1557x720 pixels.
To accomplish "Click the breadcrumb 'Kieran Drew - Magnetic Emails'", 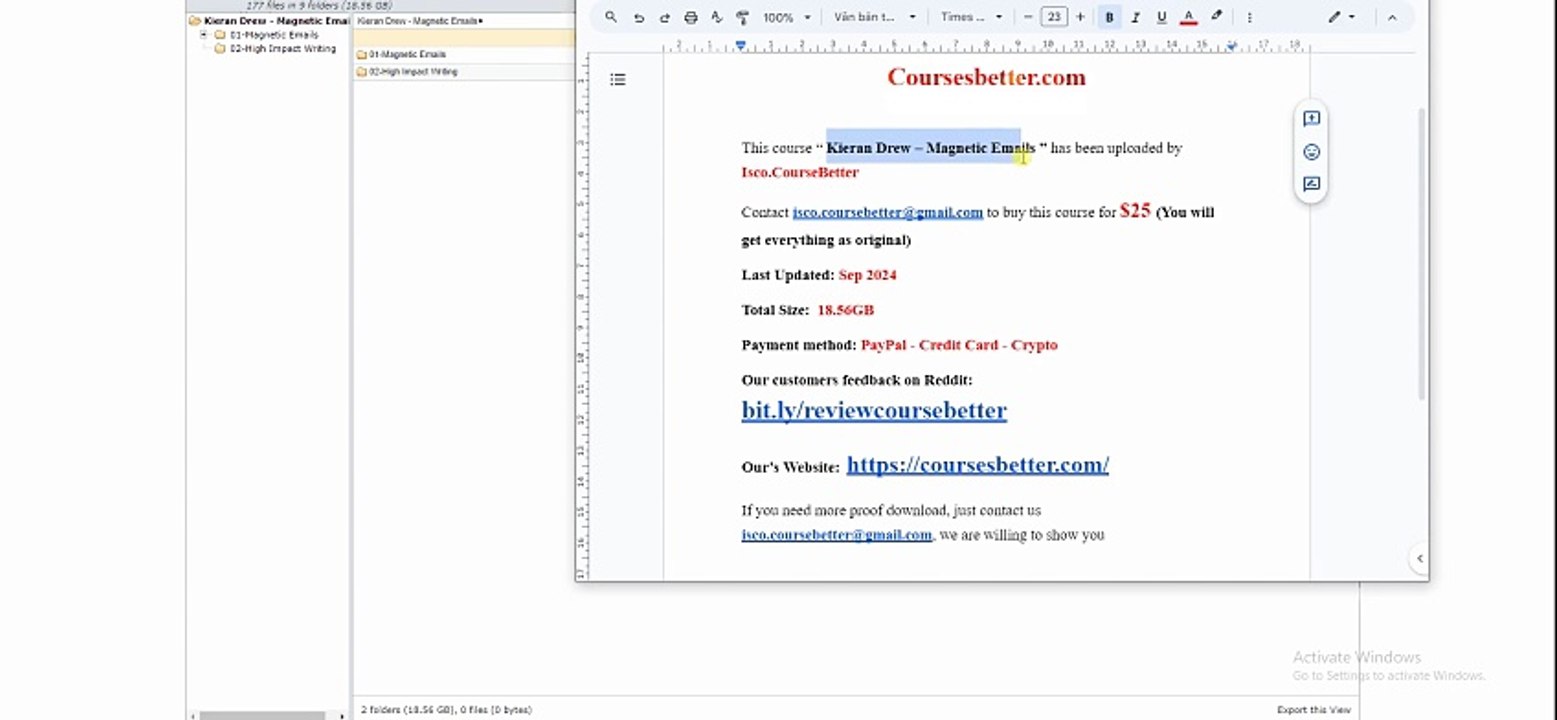I will click(x=419, y=20).
